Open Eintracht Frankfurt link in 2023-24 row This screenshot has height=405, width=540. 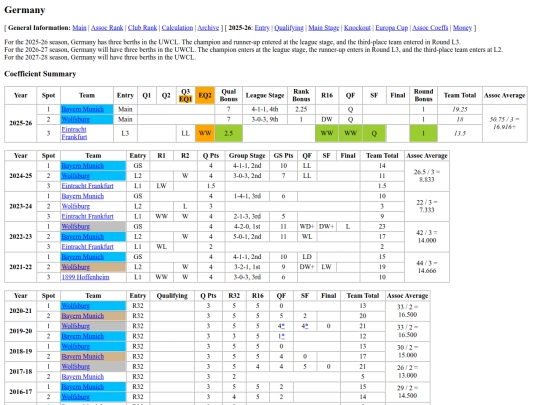click(87, 216)
